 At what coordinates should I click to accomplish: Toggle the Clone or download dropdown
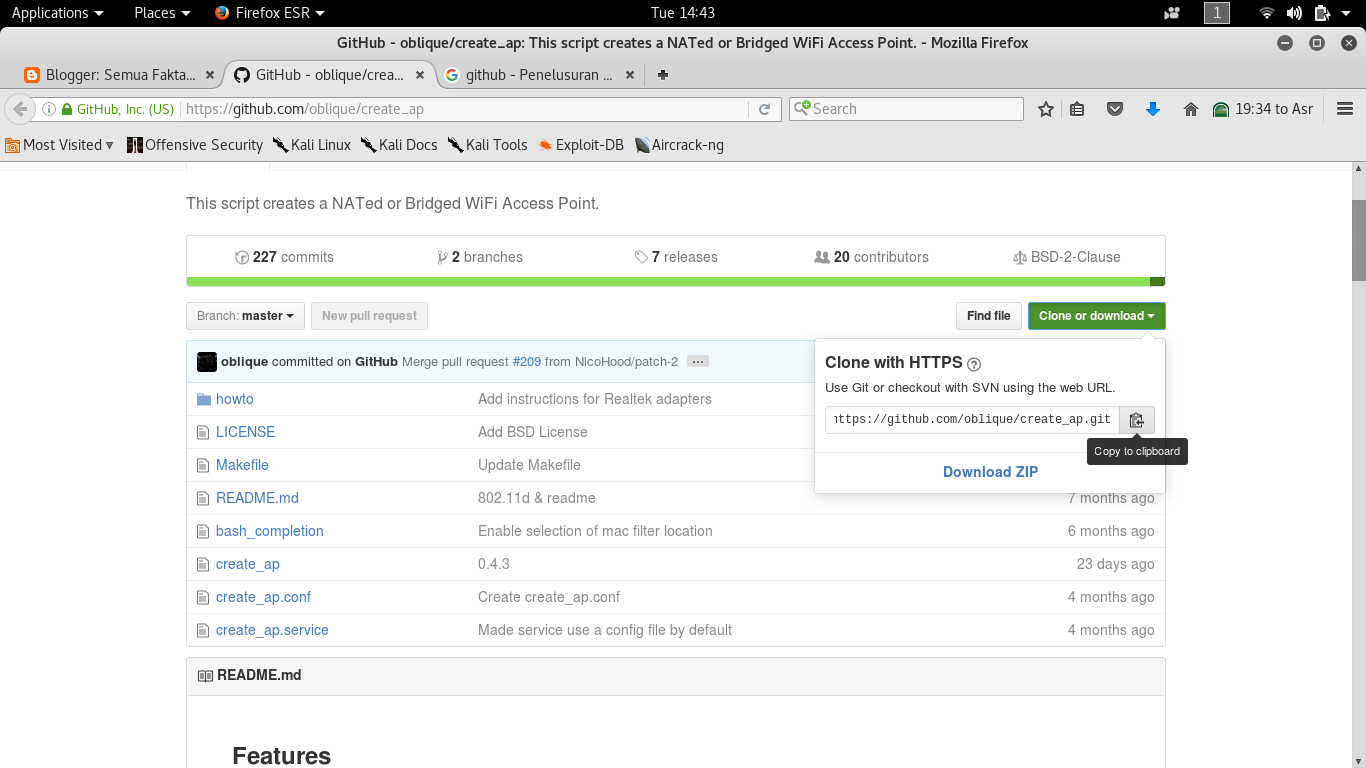click(x=1096, y=316)
